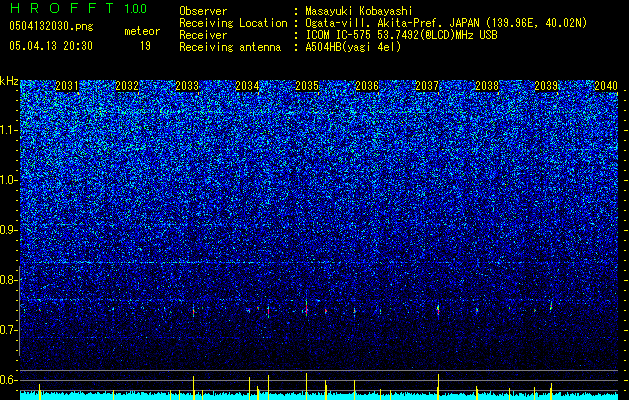Click the 2034 time marker
The width and height of the screenshot is (629, 400).
tap(247, 86)
